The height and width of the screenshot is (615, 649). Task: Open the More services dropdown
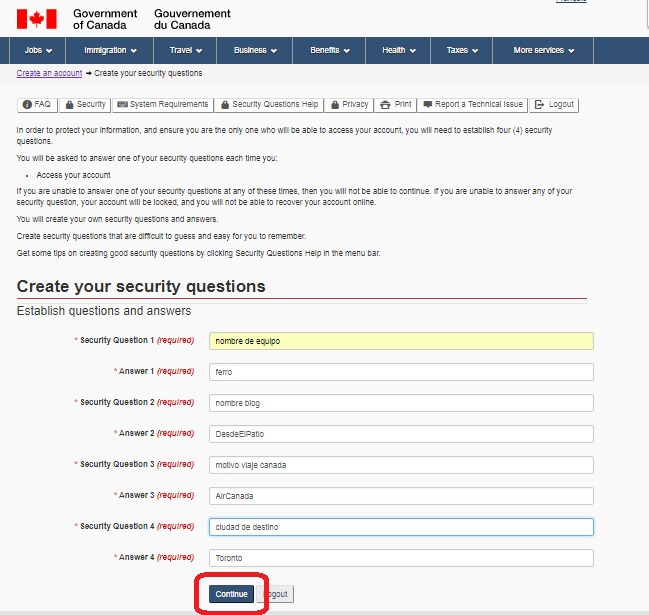click(543, 50)
